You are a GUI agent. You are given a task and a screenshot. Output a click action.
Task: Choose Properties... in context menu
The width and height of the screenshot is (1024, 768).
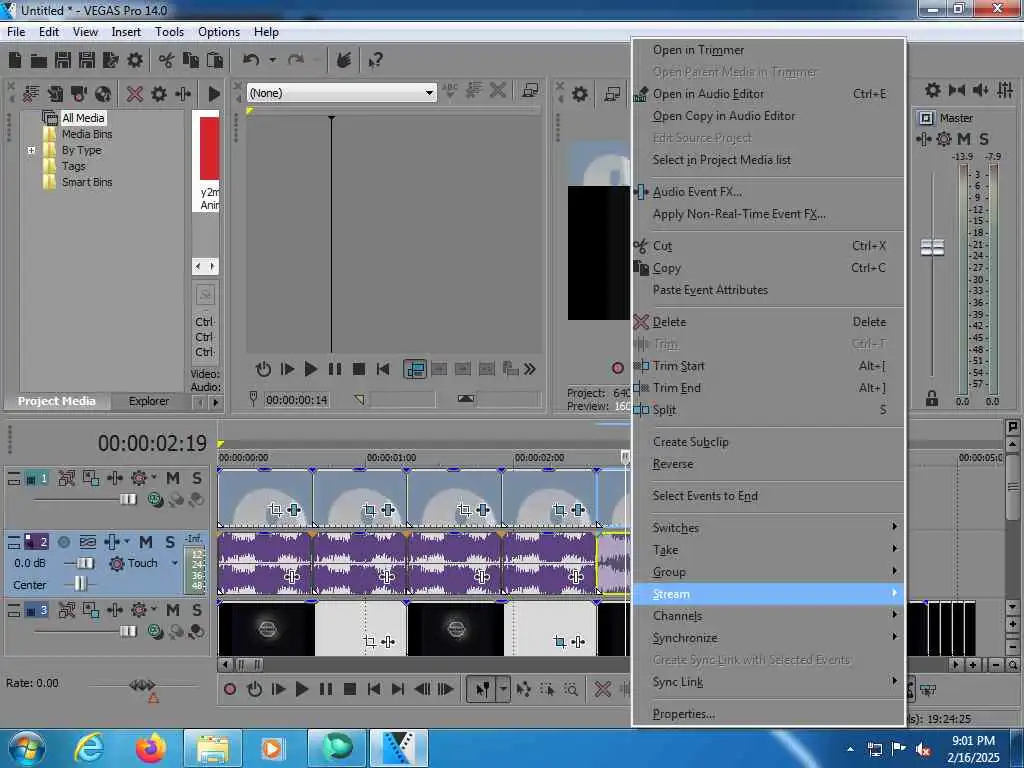click(x=769, y=714)
